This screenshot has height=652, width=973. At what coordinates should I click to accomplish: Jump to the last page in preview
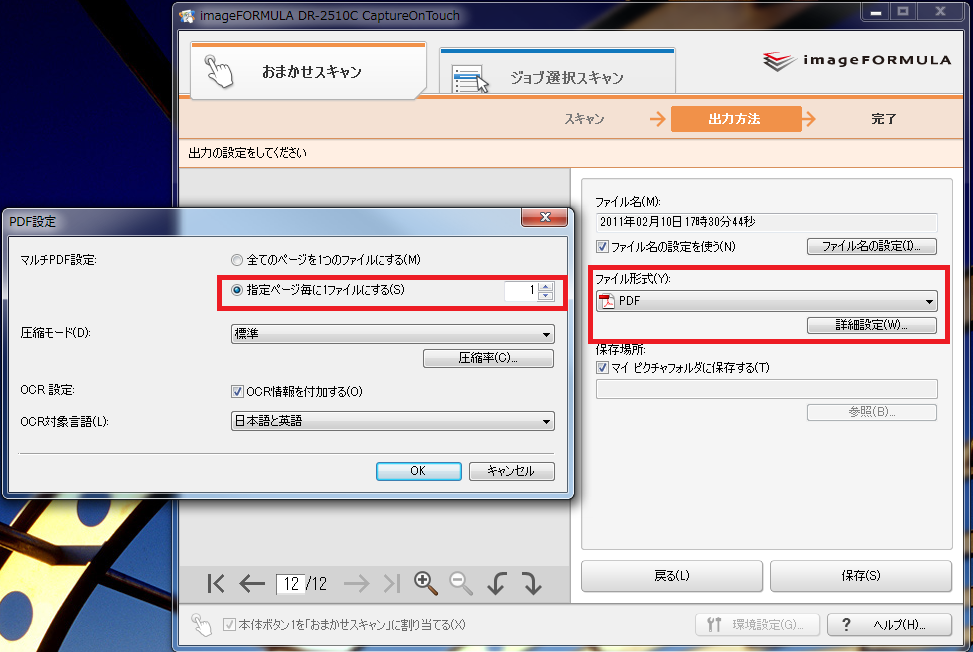[392, 584]
